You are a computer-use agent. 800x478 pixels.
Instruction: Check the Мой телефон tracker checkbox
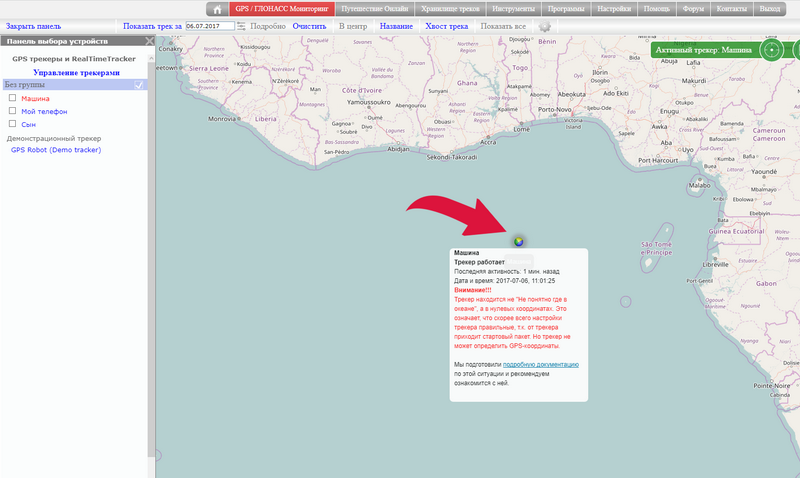[12, 112]
